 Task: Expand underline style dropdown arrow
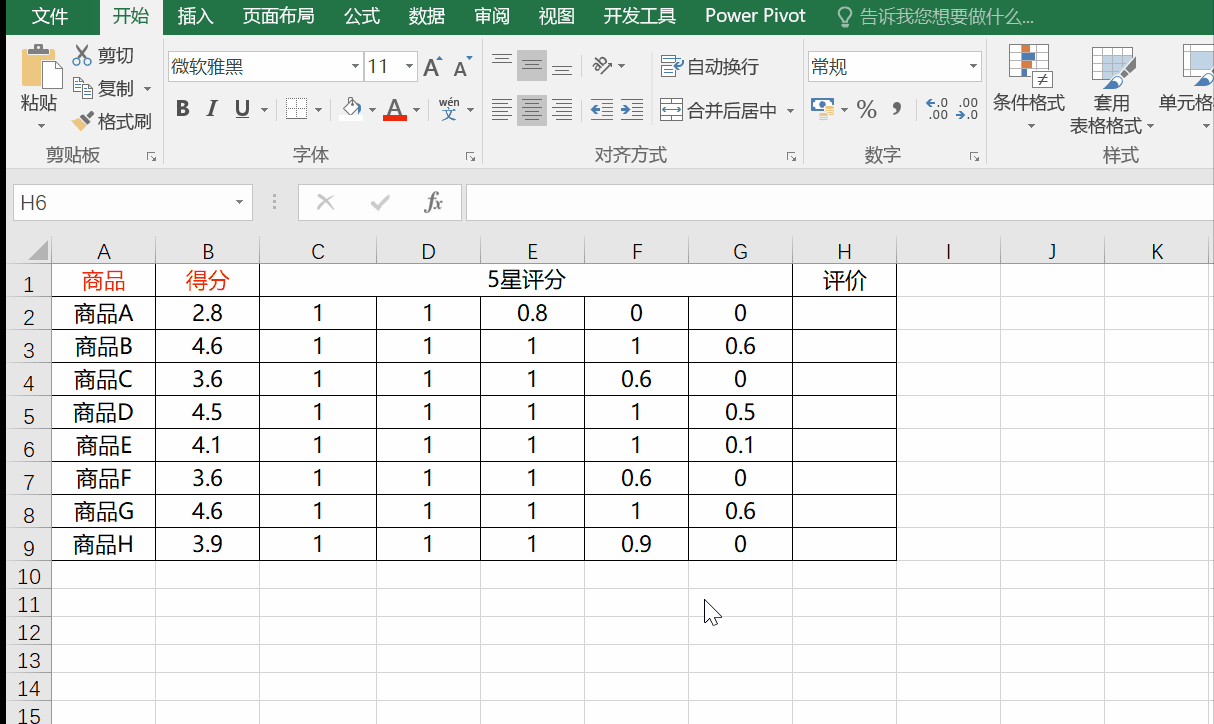pos(265,110)
